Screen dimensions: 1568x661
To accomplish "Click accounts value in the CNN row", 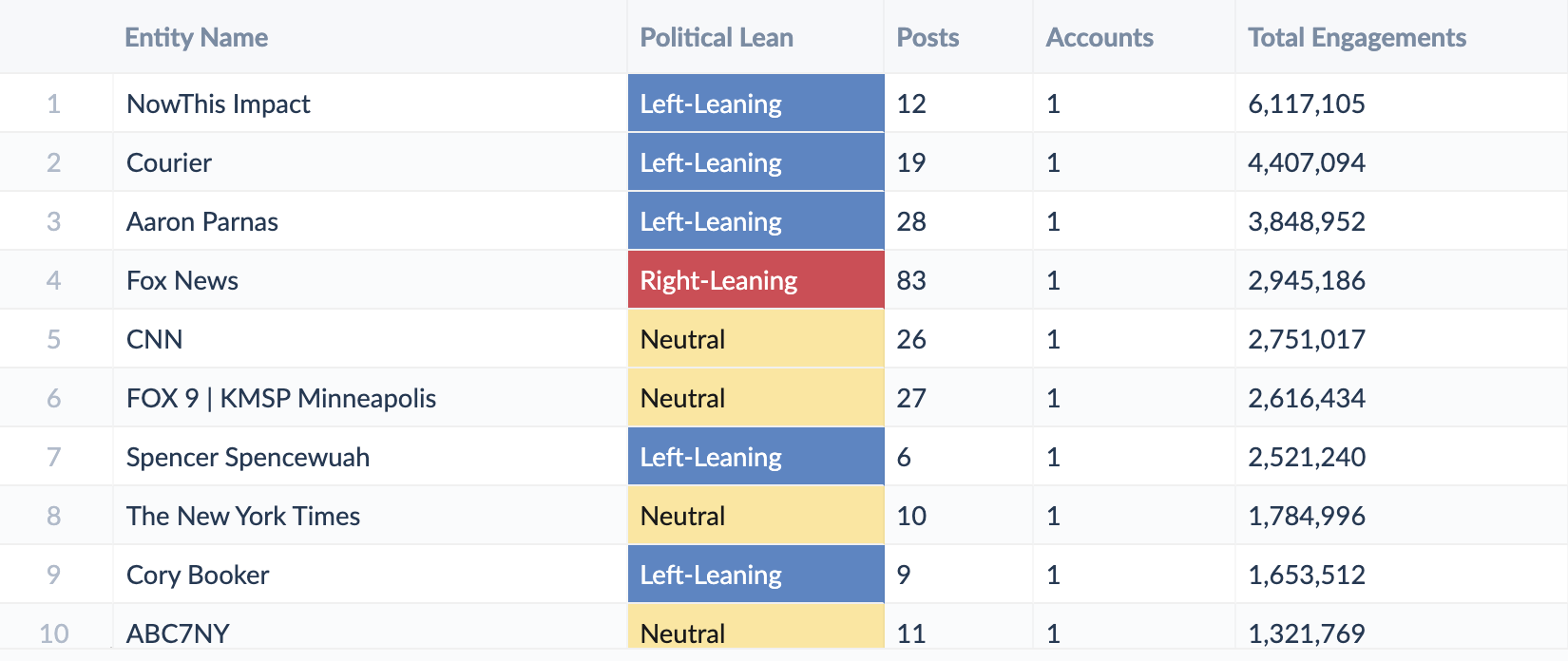I will click(x=1053, y=340).
